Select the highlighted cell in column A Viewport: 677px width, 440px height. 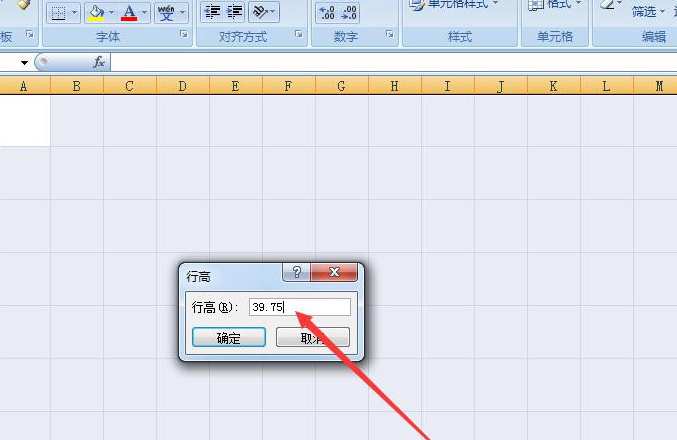(x=25, y=120)
